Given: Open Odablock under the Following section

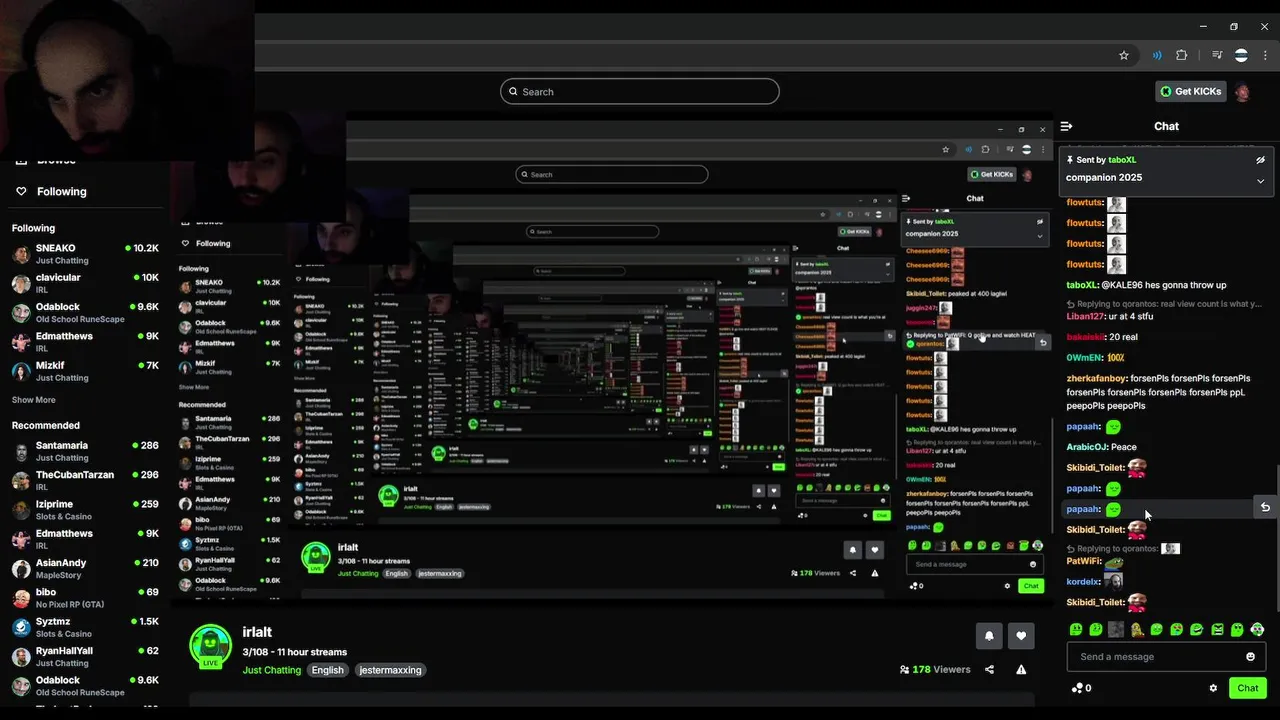Looking at the screenshot, I should (85, 312).
